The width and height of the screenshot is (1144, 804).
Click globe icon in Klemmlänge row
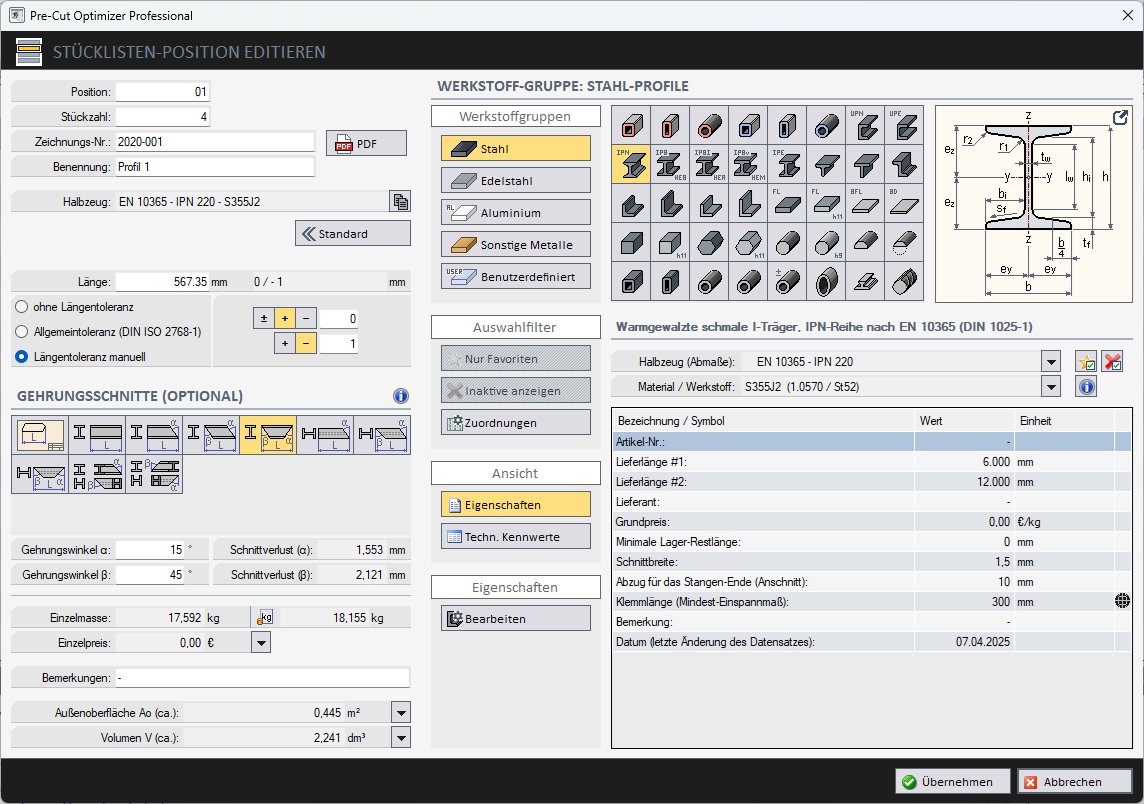pos(1122,601)
